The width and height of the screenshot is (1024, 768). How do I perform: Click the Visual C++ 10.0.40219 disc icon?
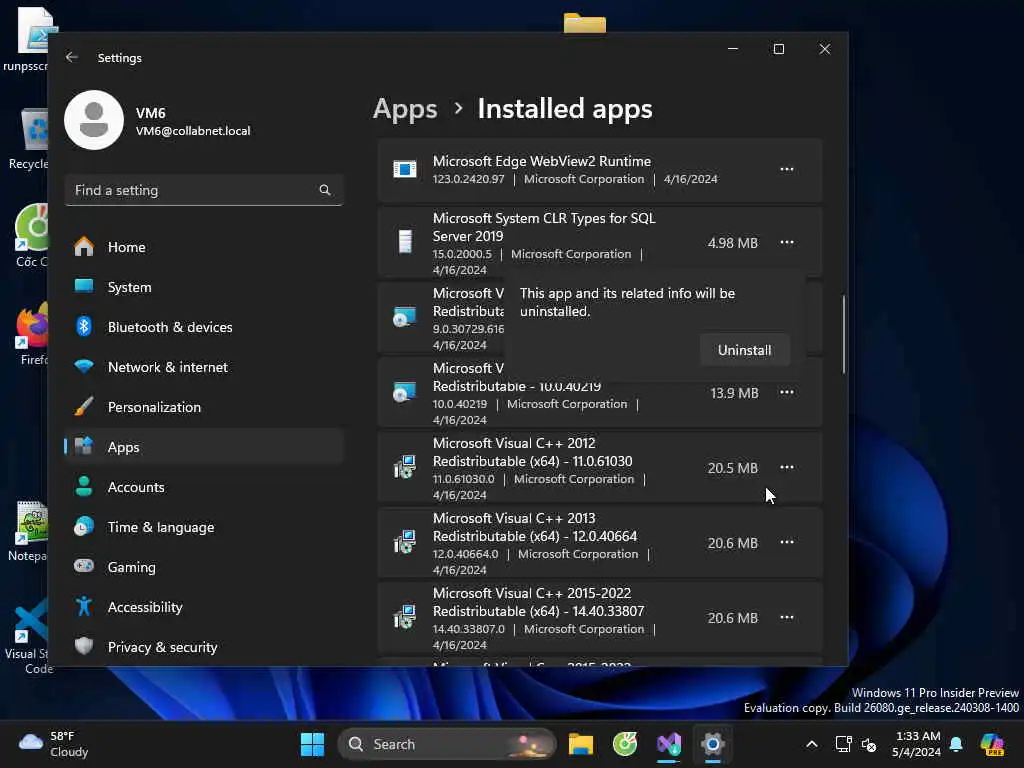405,392
